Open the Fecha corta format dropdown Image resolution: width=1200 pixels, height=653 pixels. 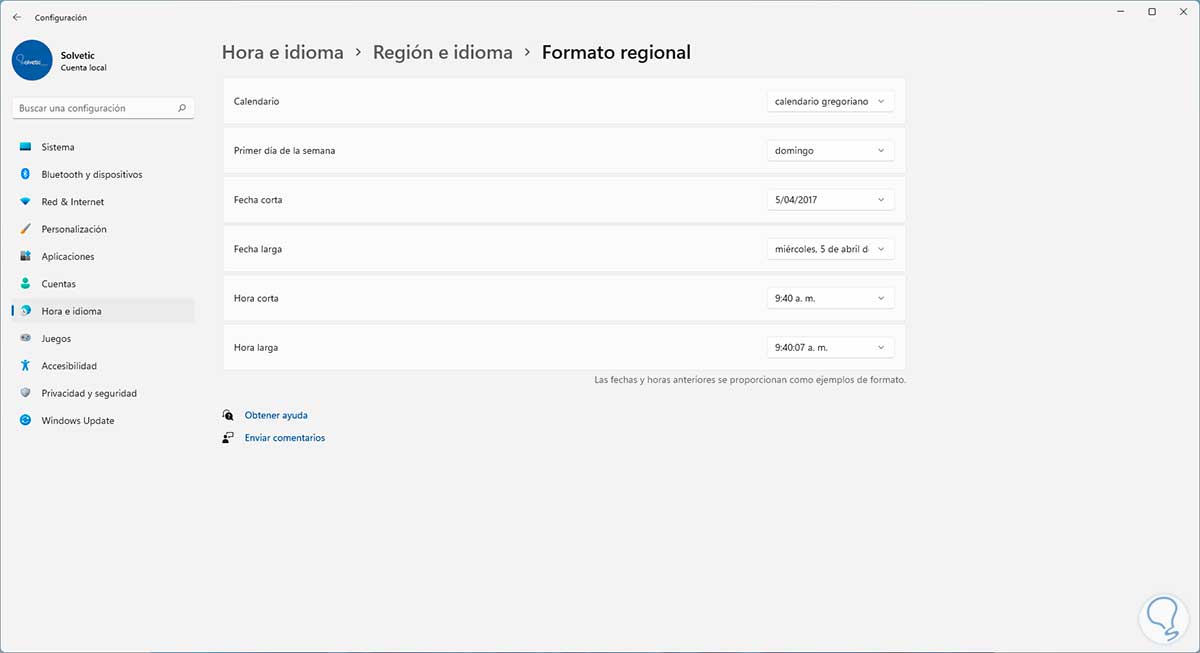tap(830, 199)
